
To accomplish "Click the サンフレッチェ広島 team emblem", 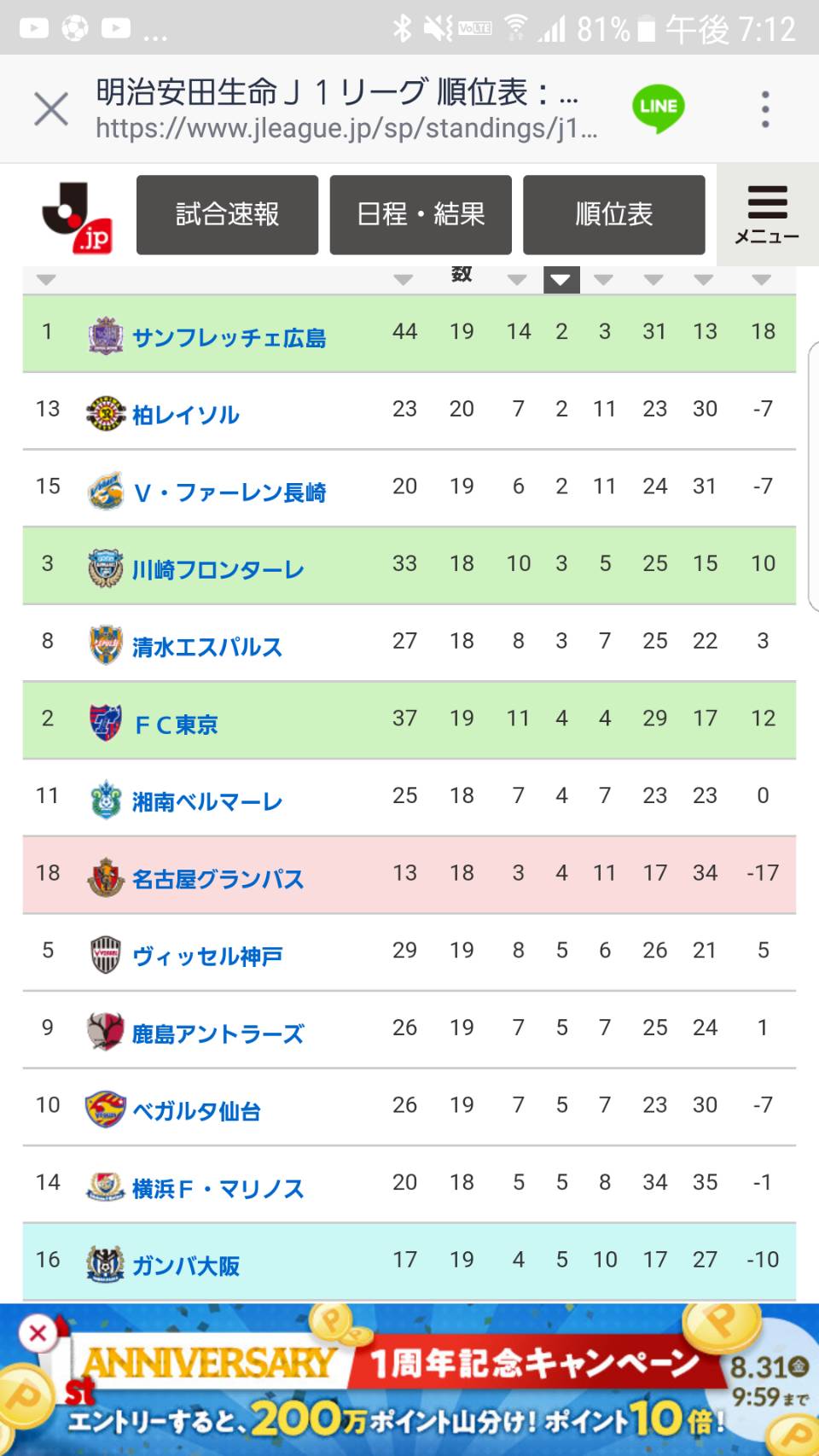I will pos(106,335).
